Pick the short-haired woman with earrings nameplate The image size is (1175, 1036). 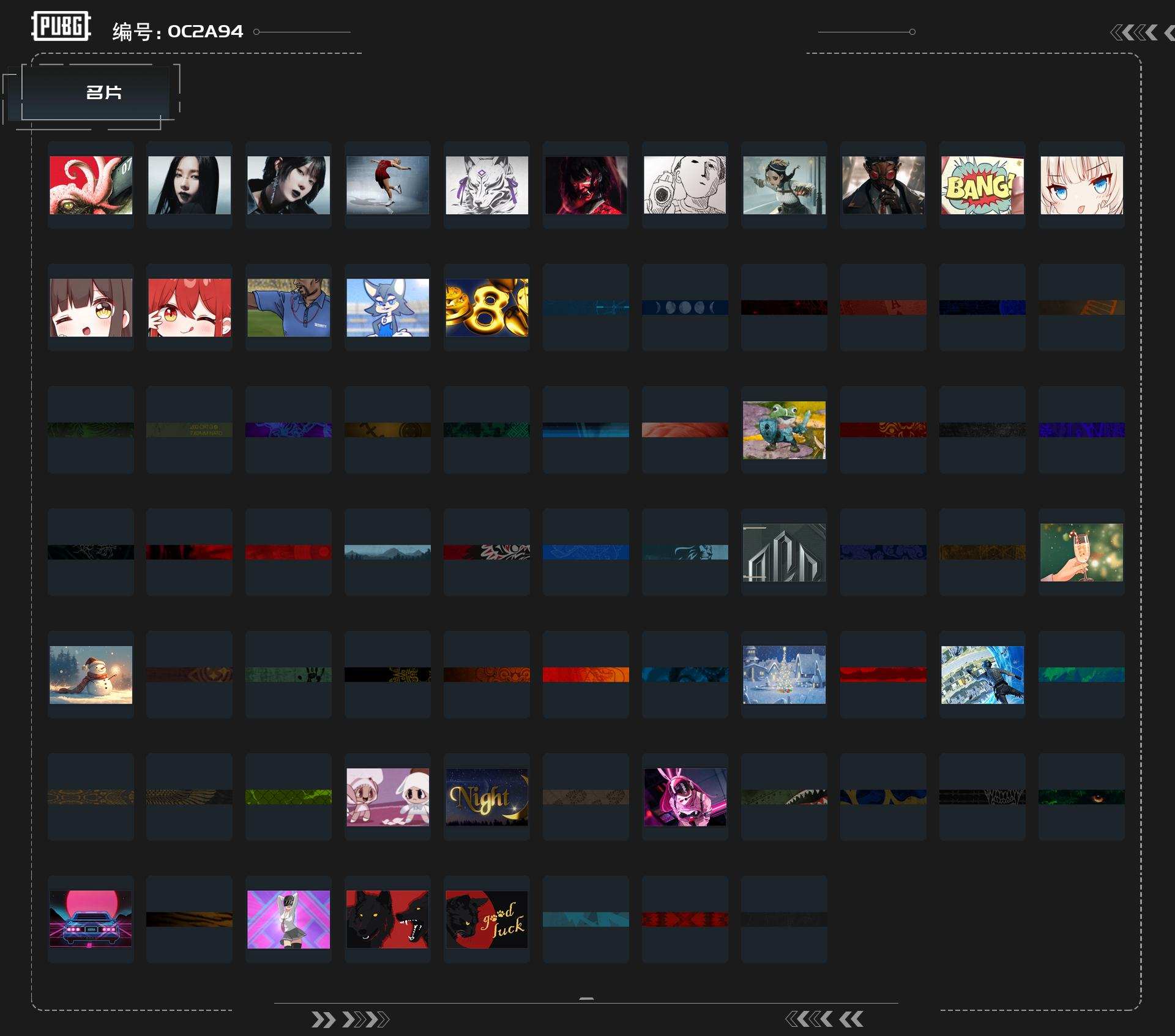click(288, 185)
